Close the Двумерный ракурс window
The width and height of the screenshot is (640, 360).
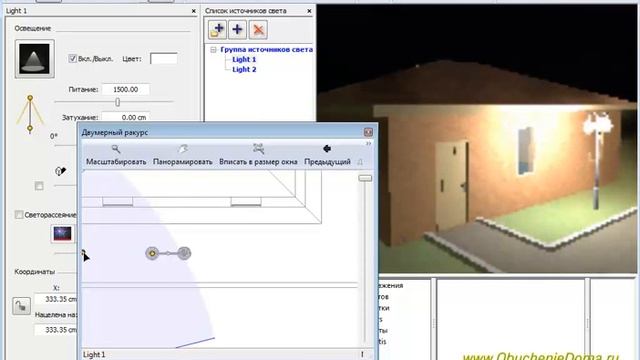click(x=368, y=132)
